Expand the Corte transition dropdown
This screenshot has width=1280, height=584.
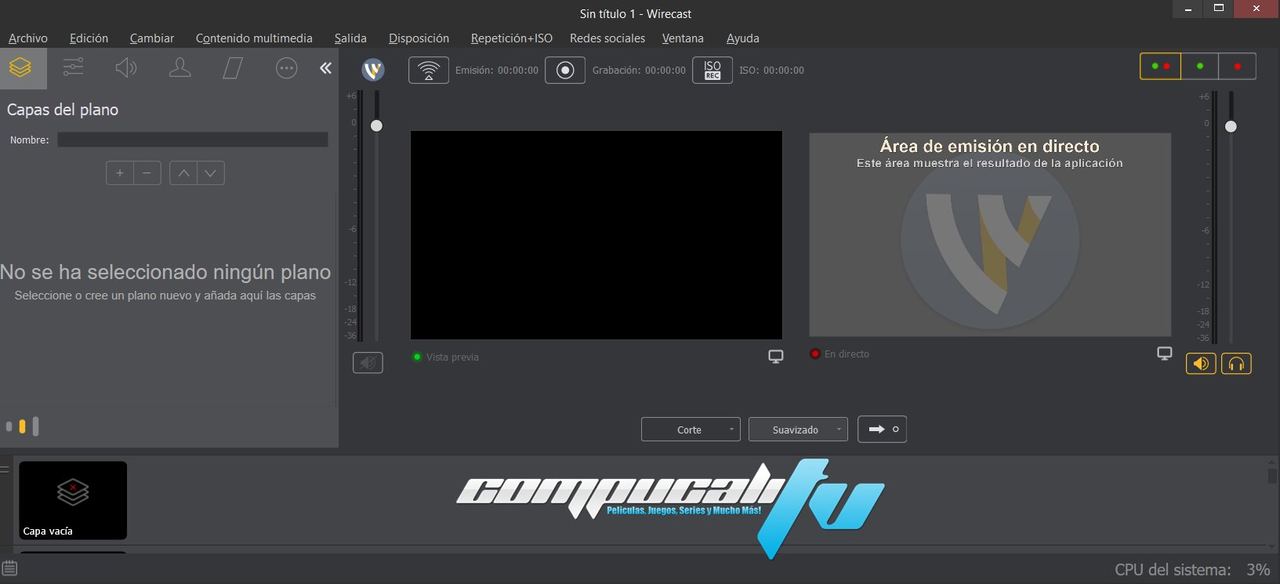point(691,429)
